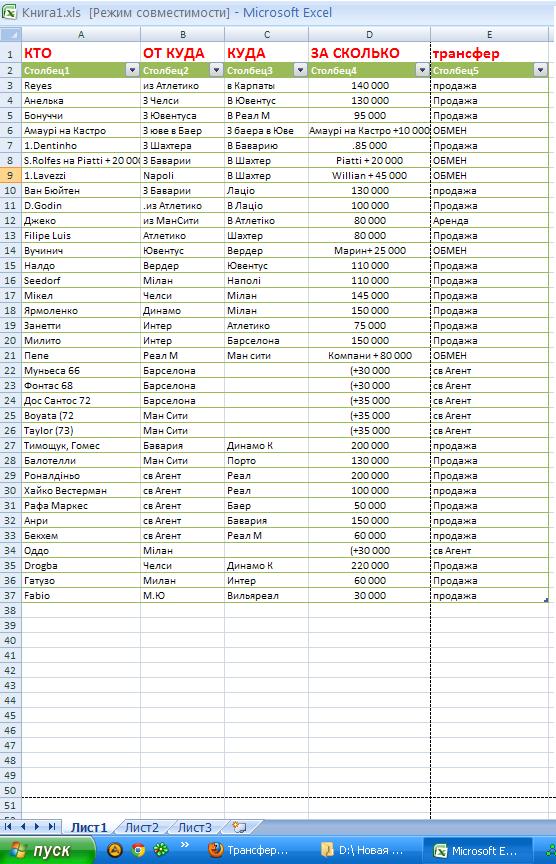Click the Select All corner of the sheet

10,35
